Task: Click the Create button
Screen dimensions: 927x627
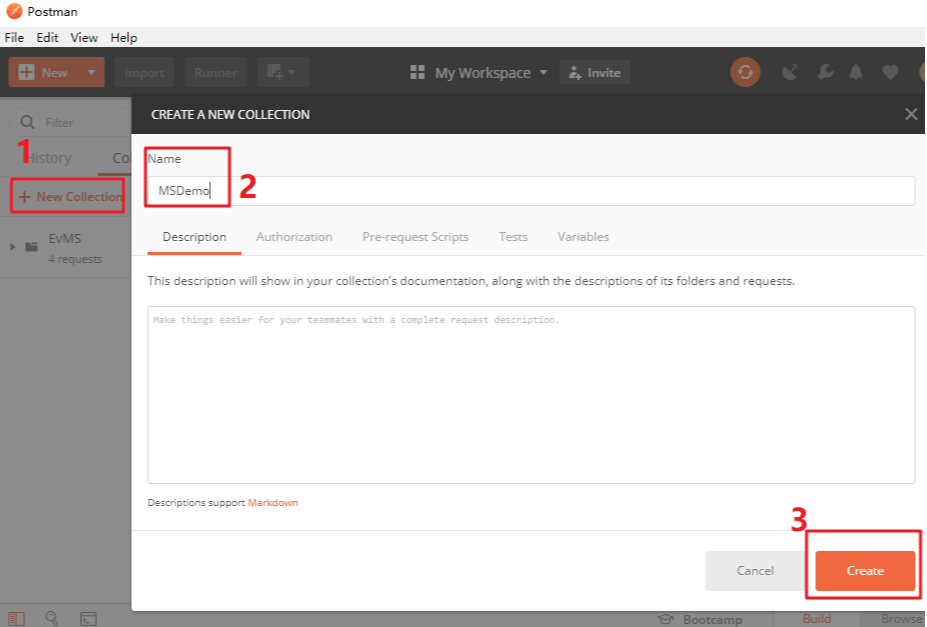Action: click(865, 570)
